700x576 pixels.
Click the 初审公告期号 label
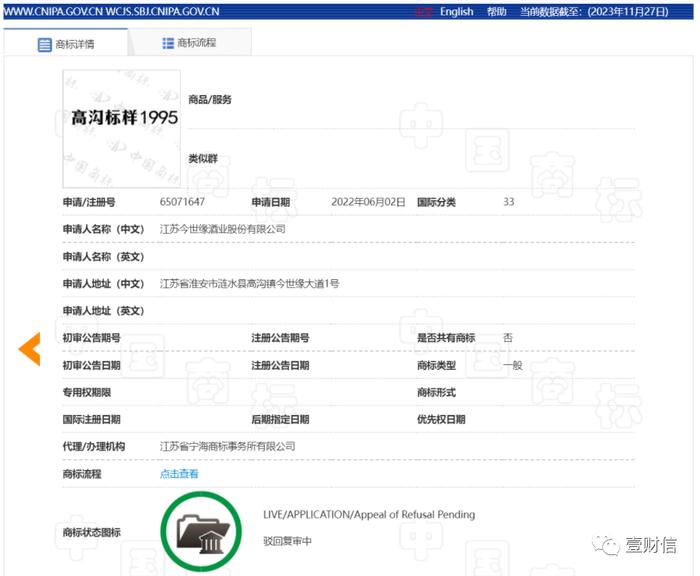pos(92,338)
